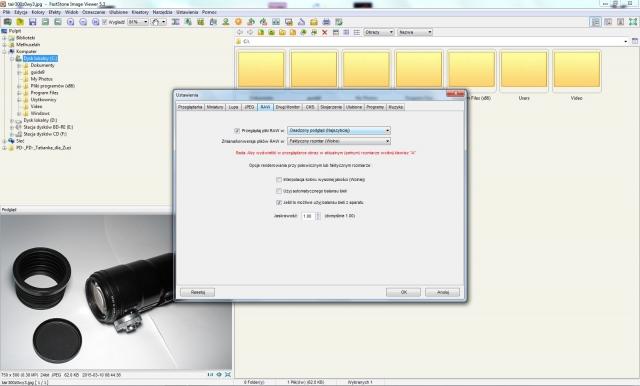This screenshot has width=640, height=386.
Task: Enable high quality color interpolation checkbox
Action: 279,180
